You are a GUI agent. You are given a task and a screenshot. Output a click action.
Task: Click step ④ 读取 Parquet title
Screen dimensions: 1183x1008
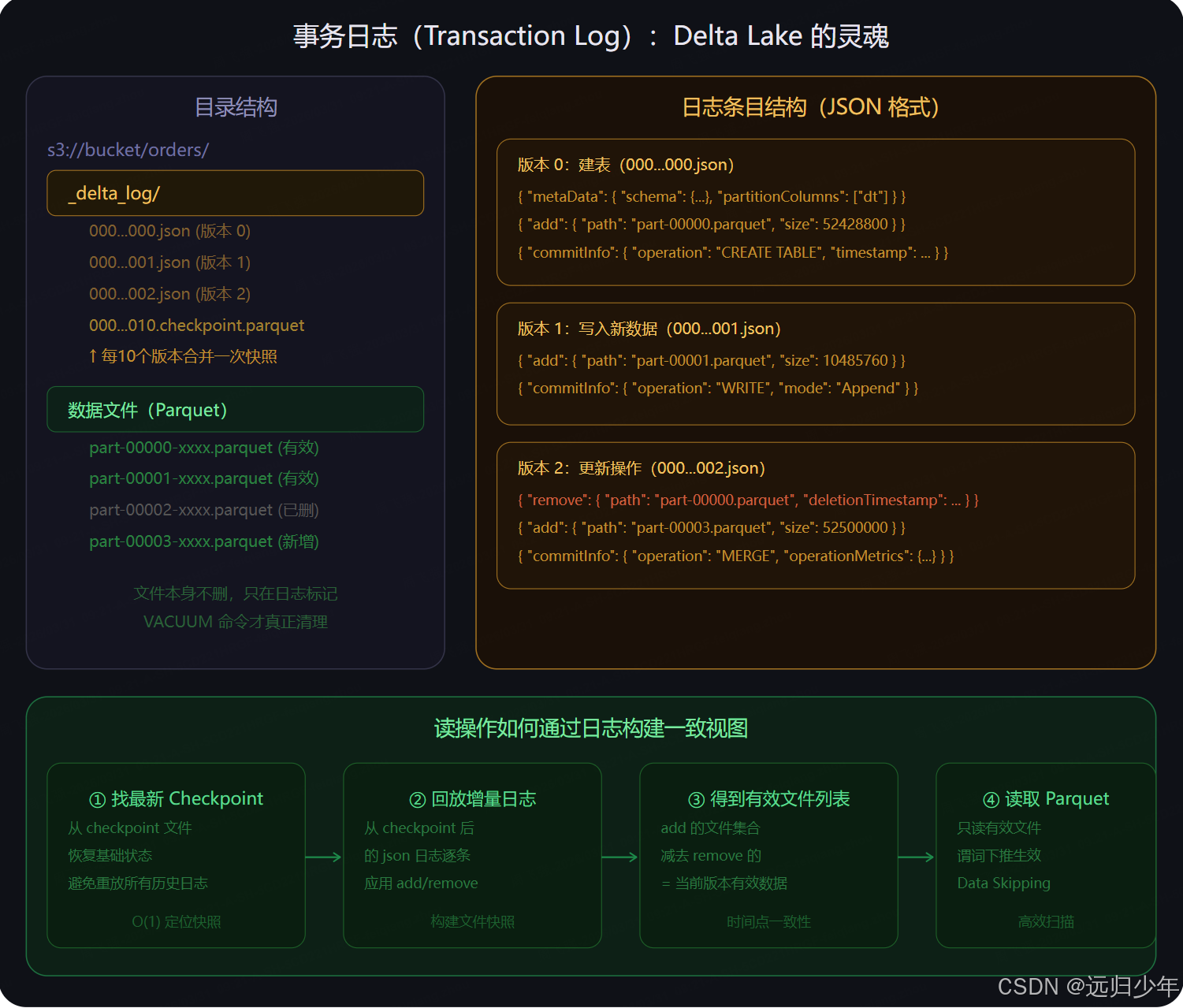point(1046,799)
